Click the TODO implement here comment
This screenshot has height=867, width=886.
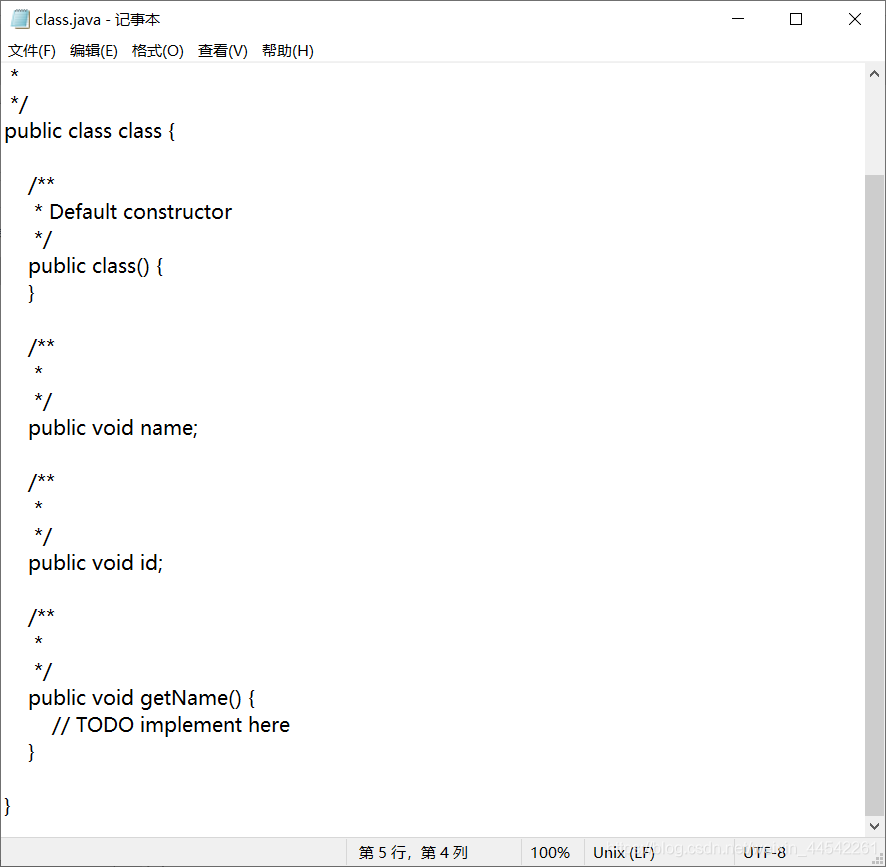click(x=170, y=724)
